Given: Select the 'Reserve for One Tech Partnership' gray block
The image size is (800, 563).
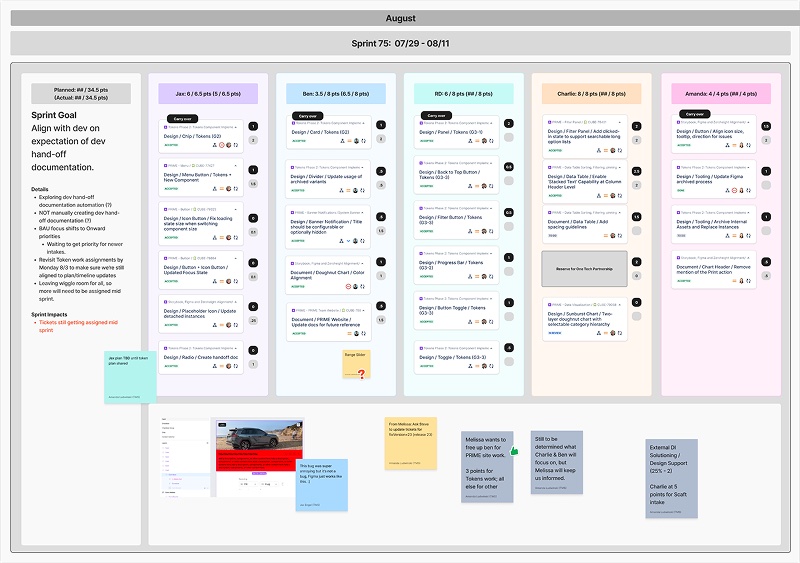Looking at the screenshot, I should tap(584, 268).
